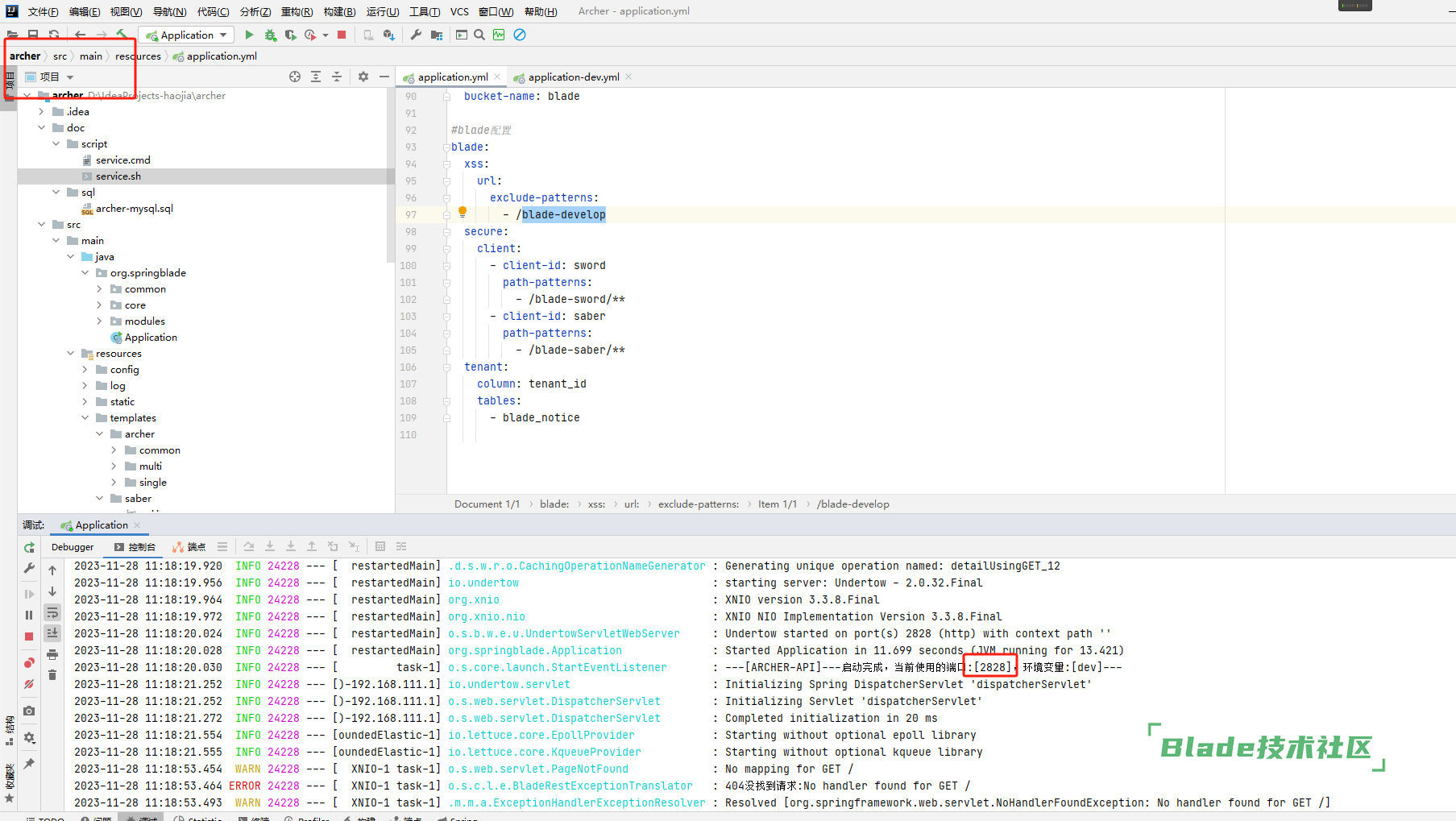The height and width of the screenshot is (821, 1456).
Task: Toggle soft-wrap in the console
Action: pos(52,612)
